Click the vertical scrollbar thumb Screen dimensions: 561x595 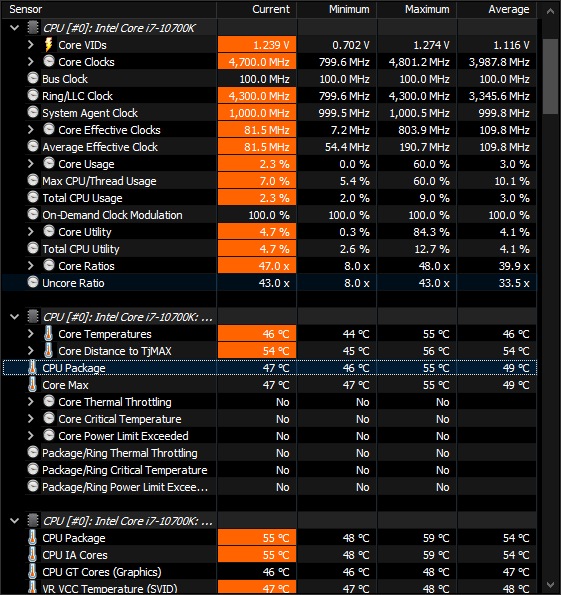[550, 76]
